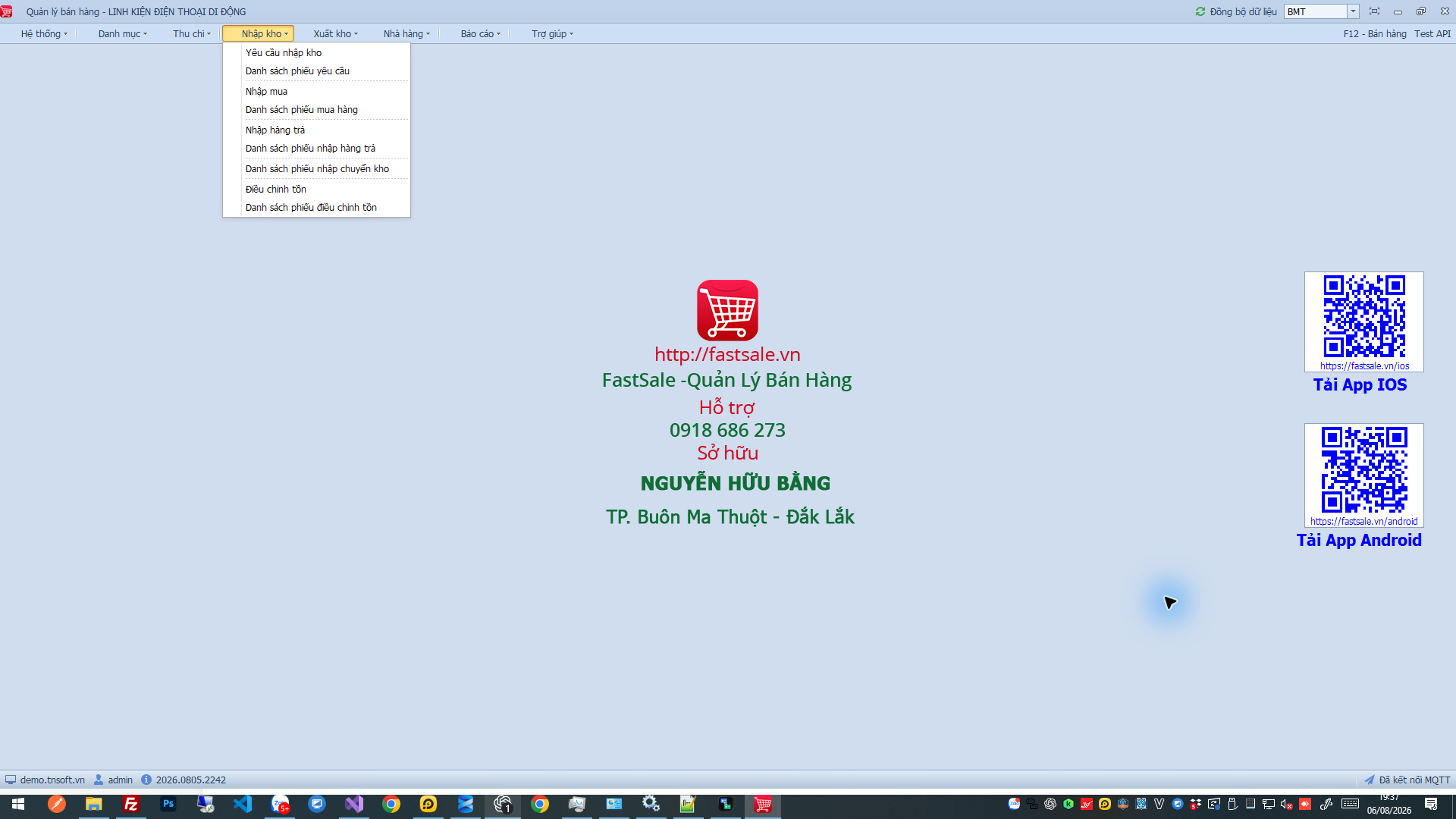Click the green sync data refresh icon
Image resolution: width=1456 pixels, height=819 pixels.
(x=1200, y=11)
